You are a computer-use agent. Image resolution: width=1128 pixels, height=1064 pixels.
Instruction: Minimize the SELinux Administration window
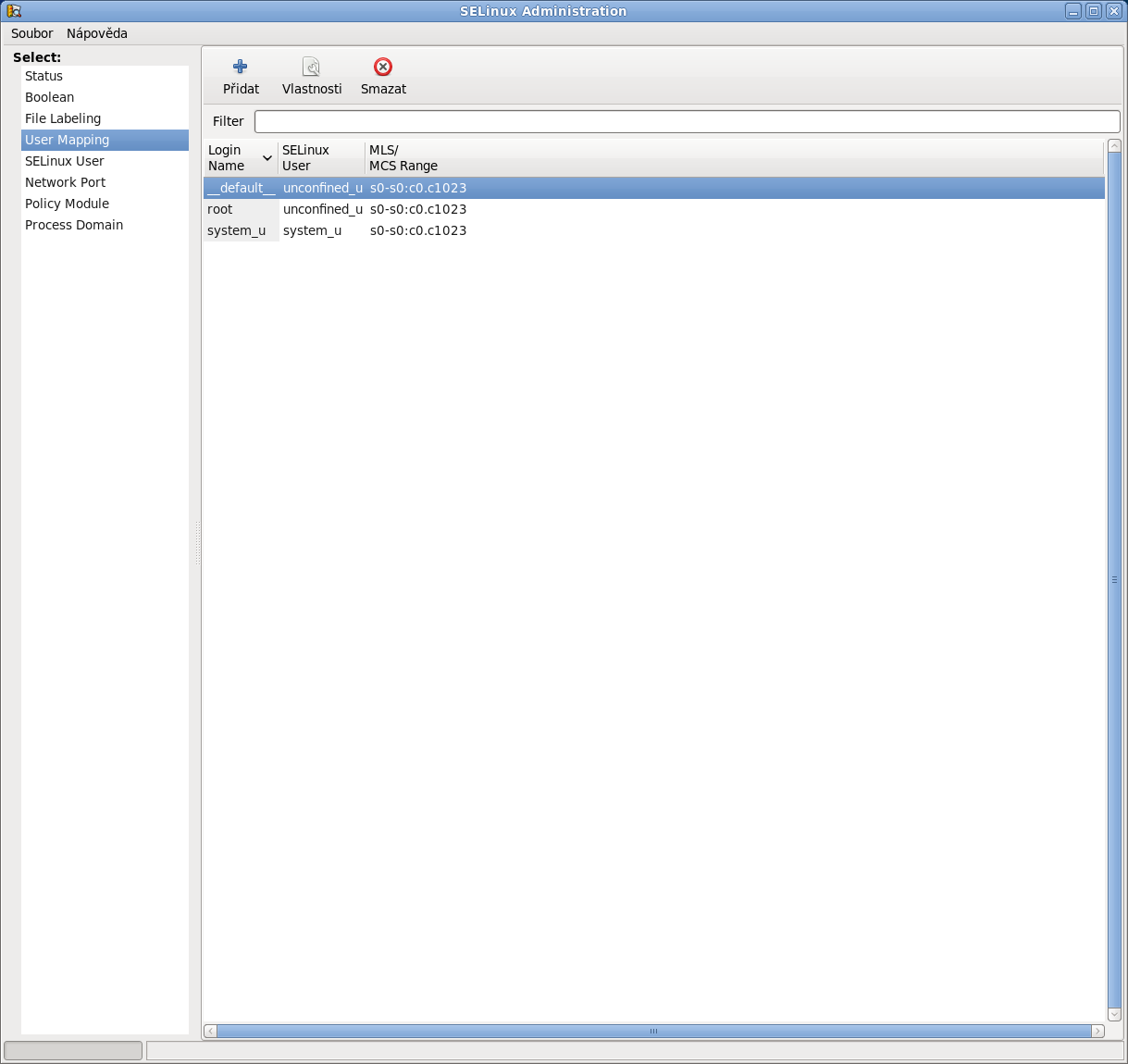tap(1073, 11)
